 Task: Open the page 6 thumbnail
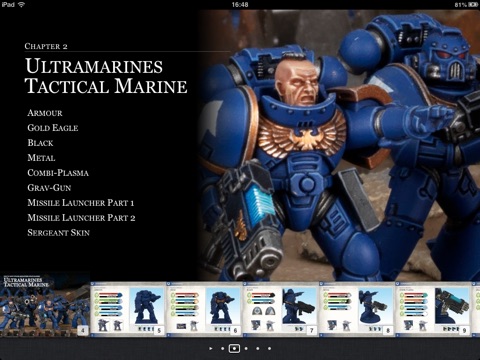tap(204, 309)
